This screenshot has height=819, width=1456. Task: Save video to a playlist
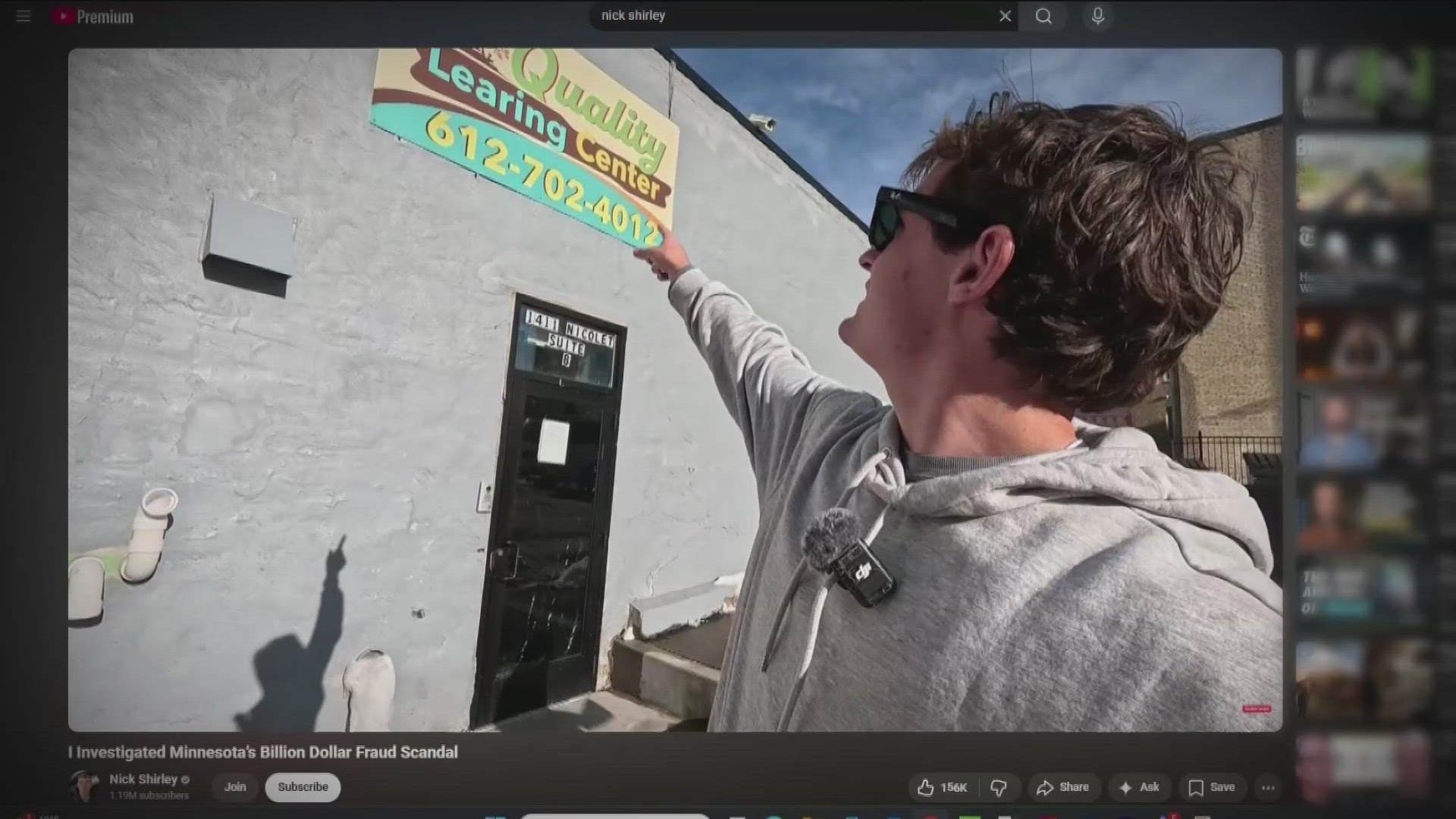[1211, 787]
